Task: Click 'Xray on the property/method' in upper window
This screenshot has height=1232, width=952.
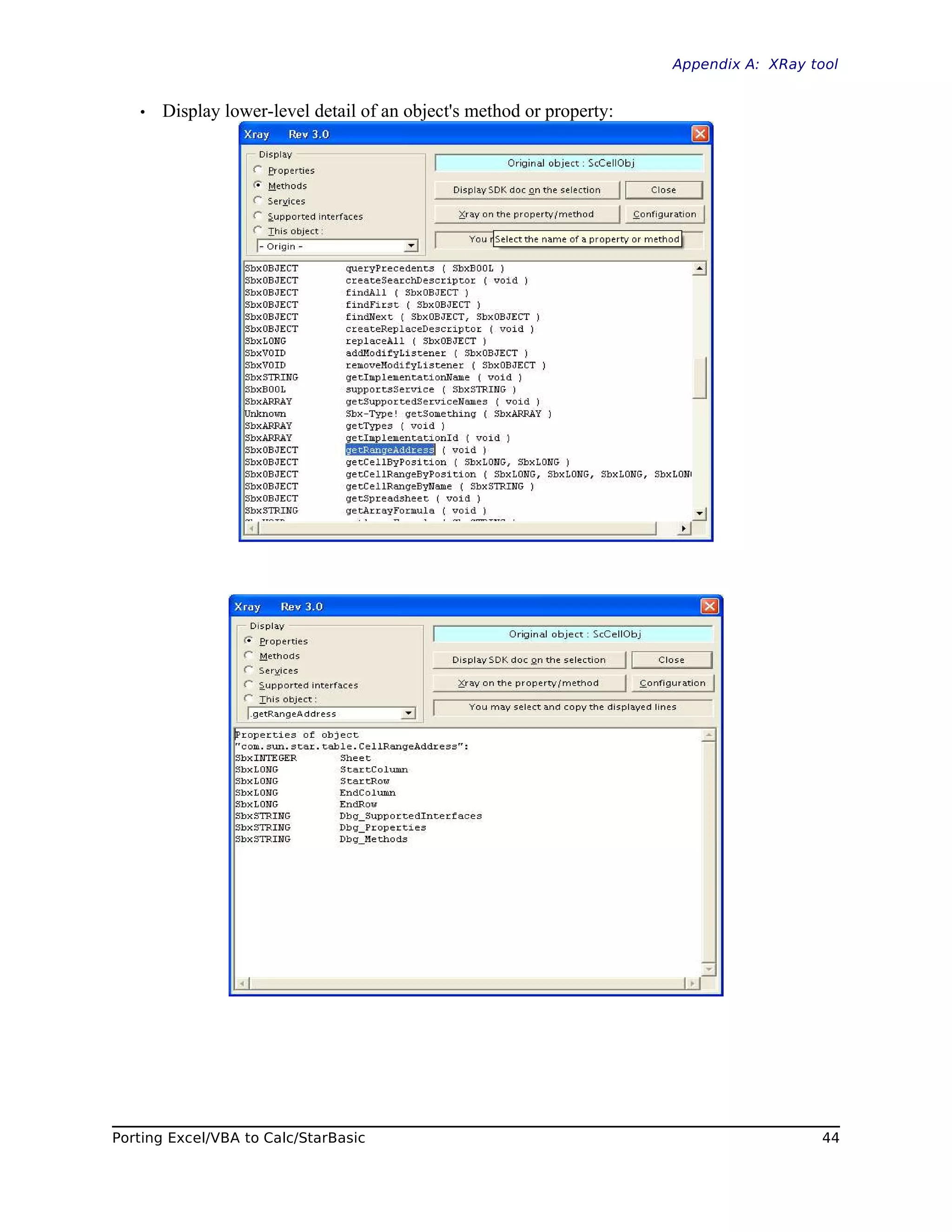Action: click(527, 214)
